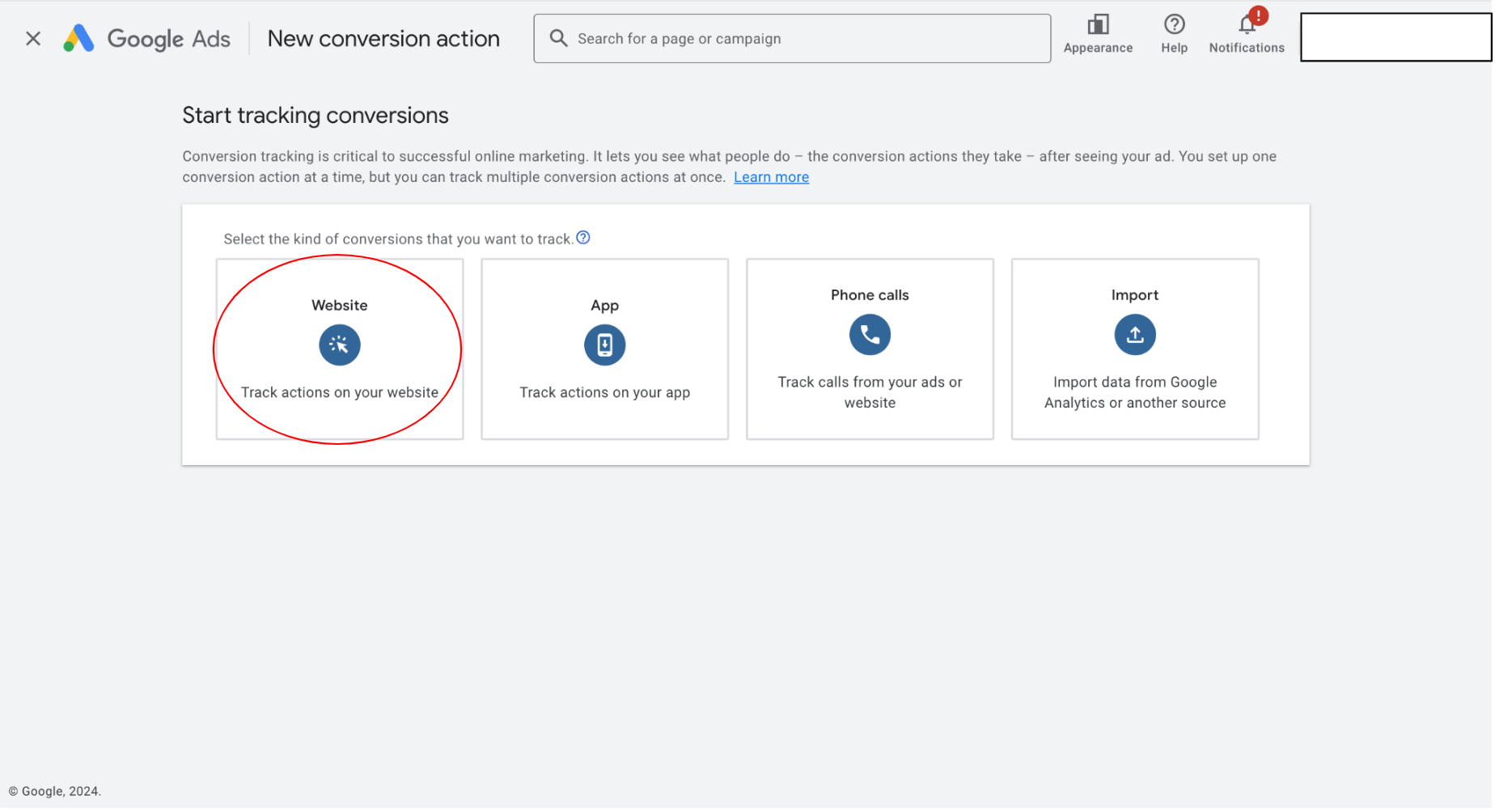Click the red notification alert badge

click(1258, 15)
